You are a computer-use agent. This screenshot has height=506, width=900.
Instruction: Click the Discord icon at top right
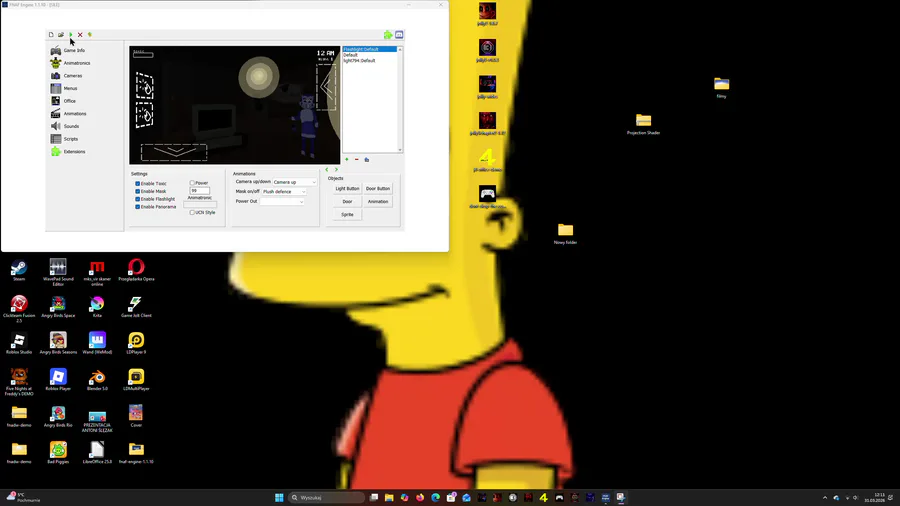click(x=399, y=34)
